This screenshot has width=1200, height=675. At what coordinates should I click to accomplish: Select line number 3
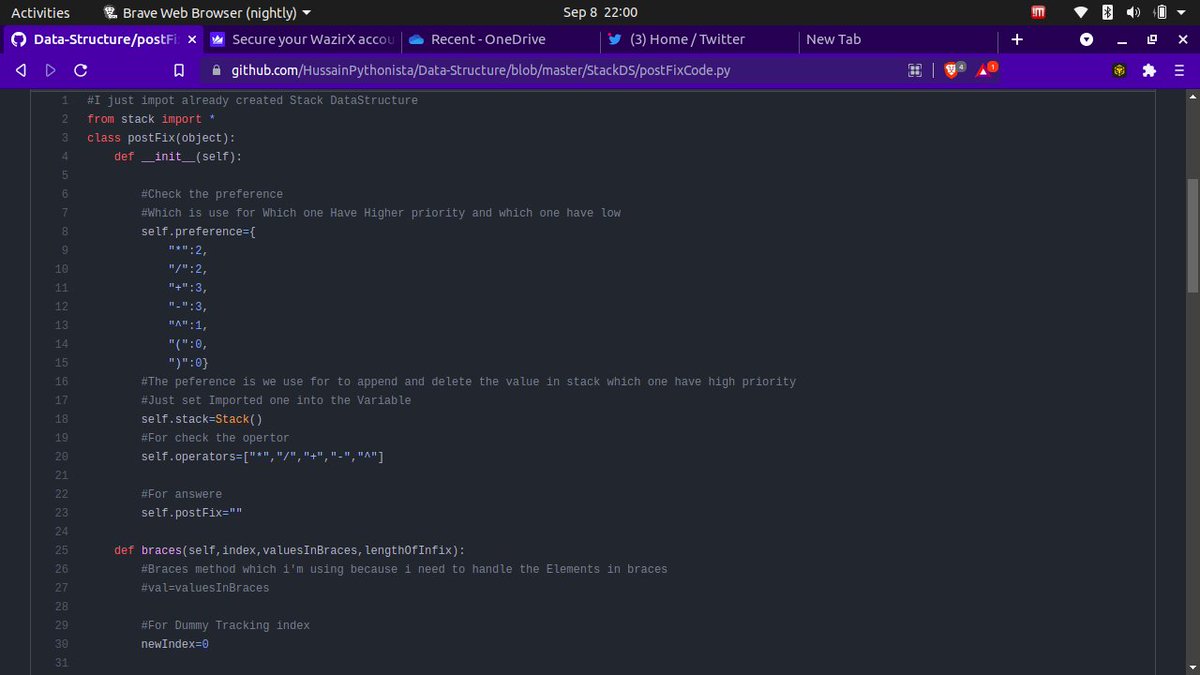tap(64, 138)
